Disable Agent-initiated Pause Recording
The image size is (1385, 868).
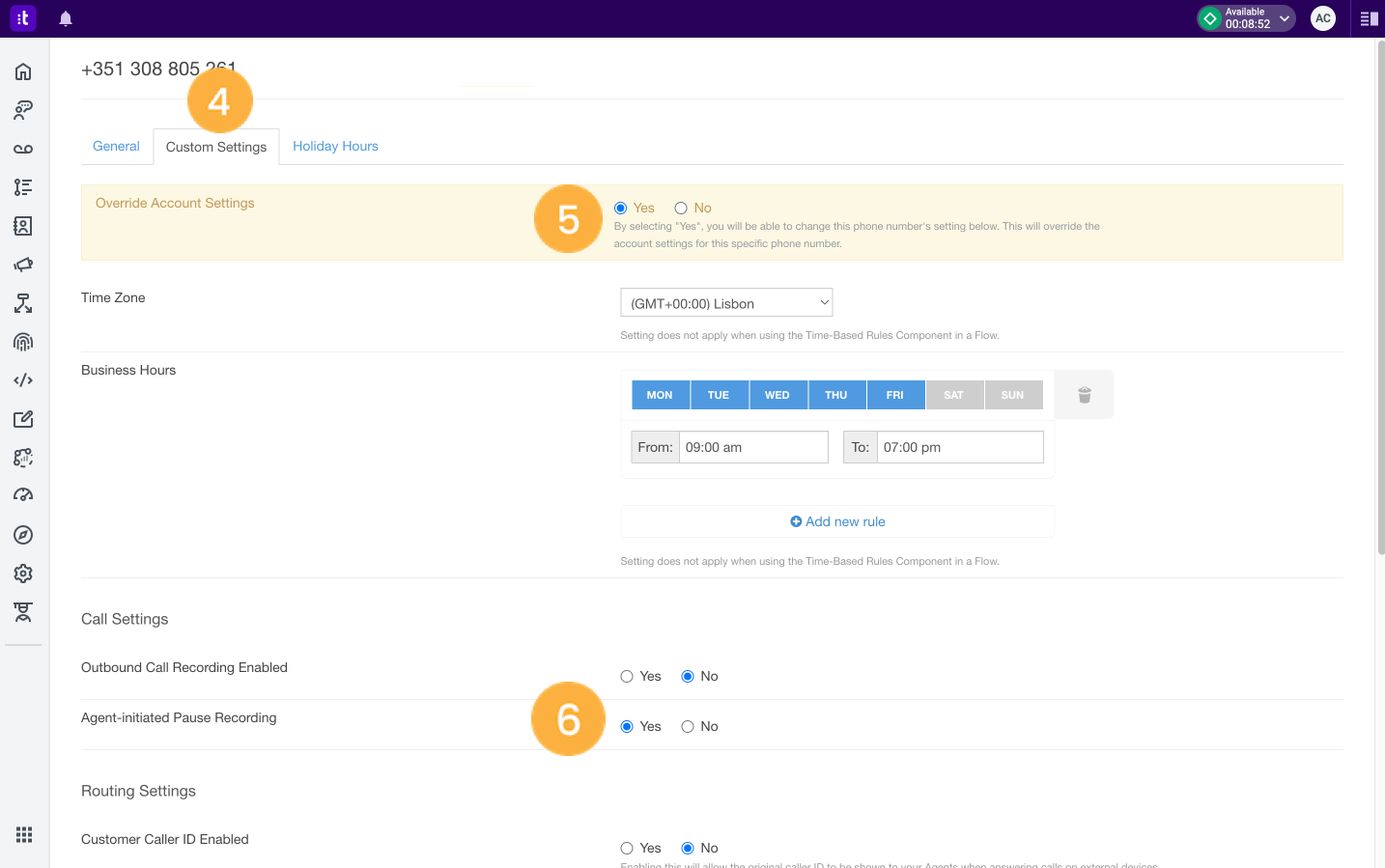click(x=687, y=726)
